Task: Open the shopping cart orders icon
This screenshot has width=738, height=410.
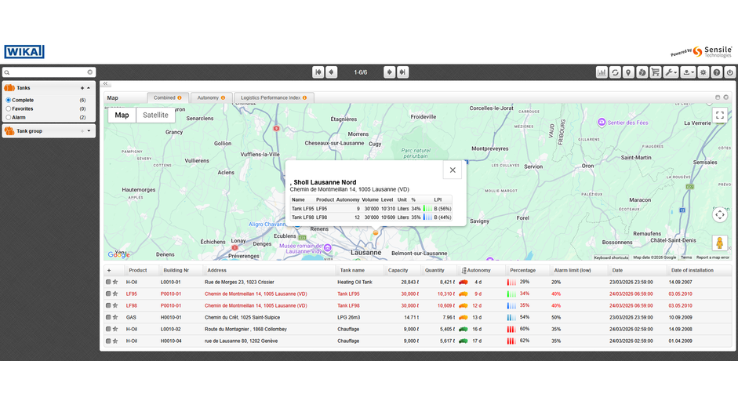Action: coord(655,72)
